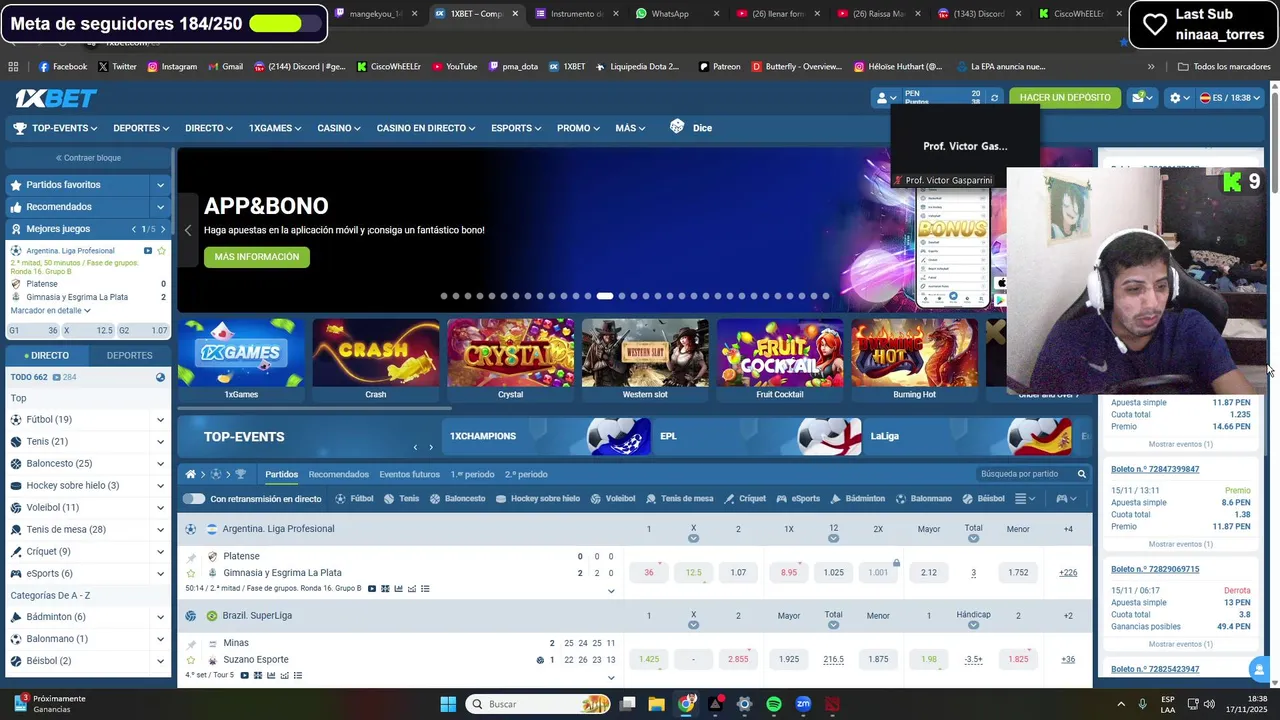This screenshot has height=720, width=1280.
Task: Open the Crash game thumbnail
Action: coord(376,359)
